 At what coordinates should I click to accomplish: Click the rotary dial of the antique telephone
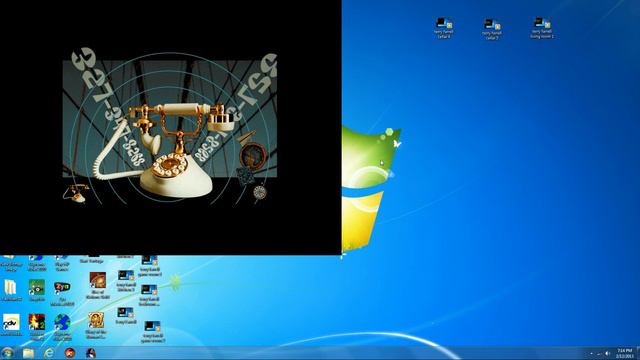(171, 165)
